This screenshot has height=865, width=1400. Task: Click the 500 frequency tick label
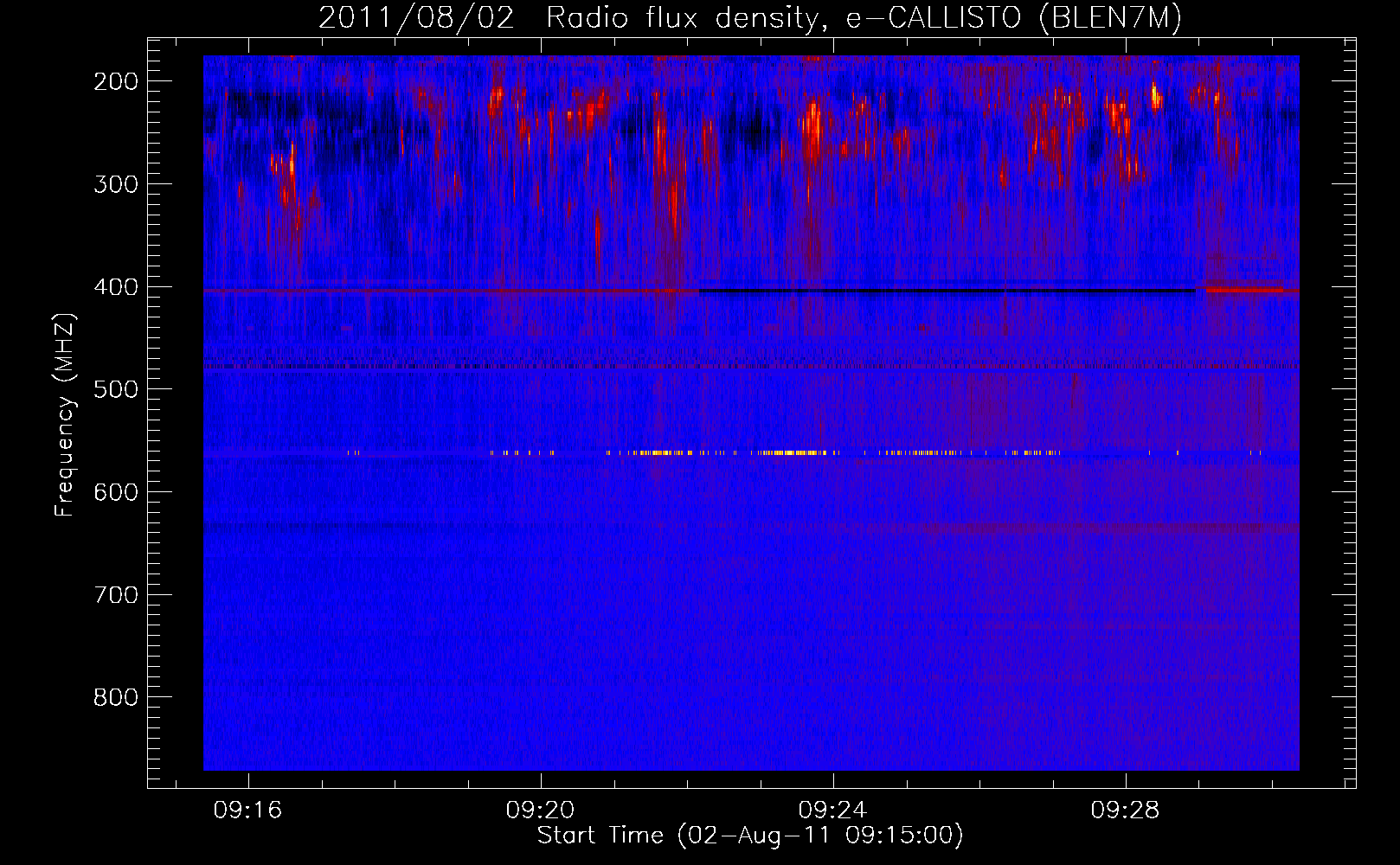click(116, 389)
